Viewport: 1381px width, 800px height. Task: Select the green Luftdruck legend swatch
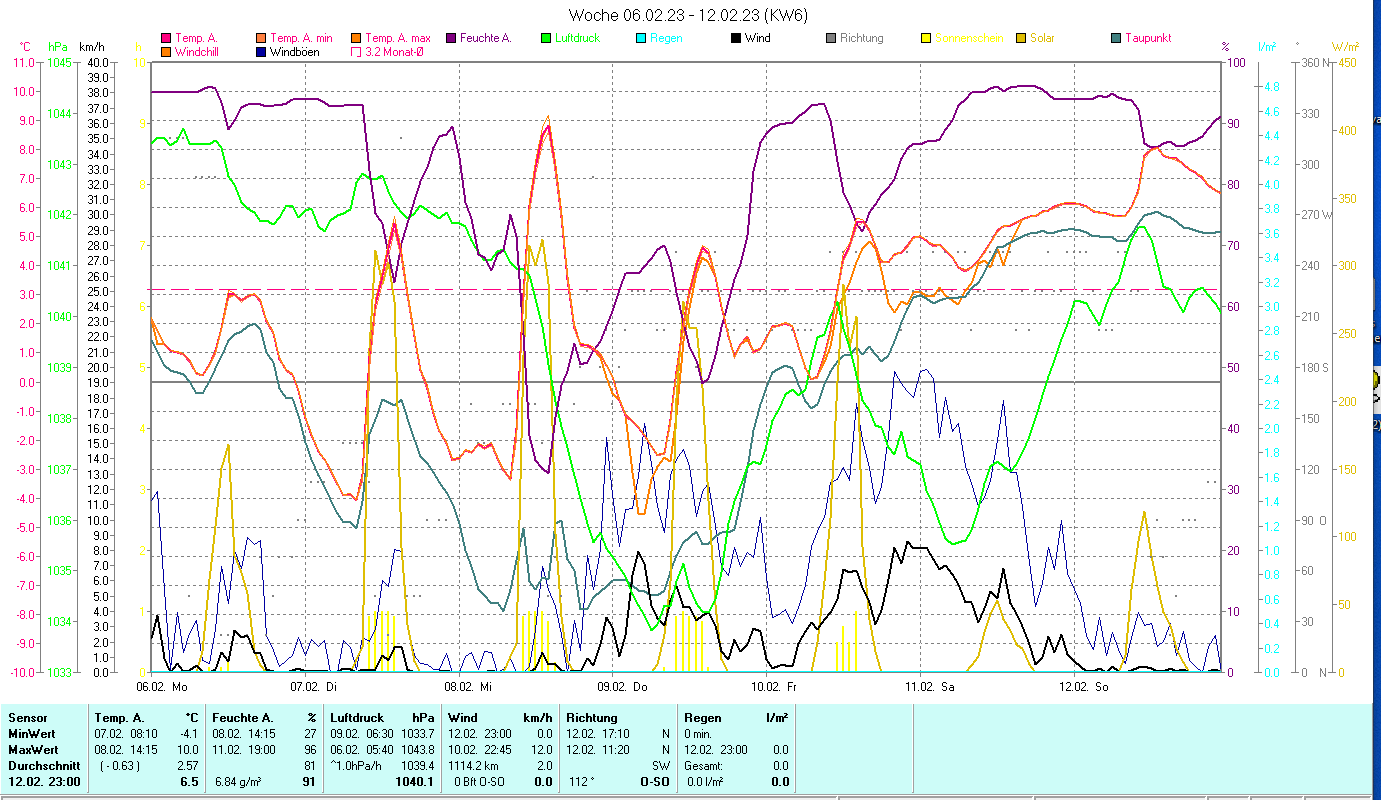tap(546, 38)
